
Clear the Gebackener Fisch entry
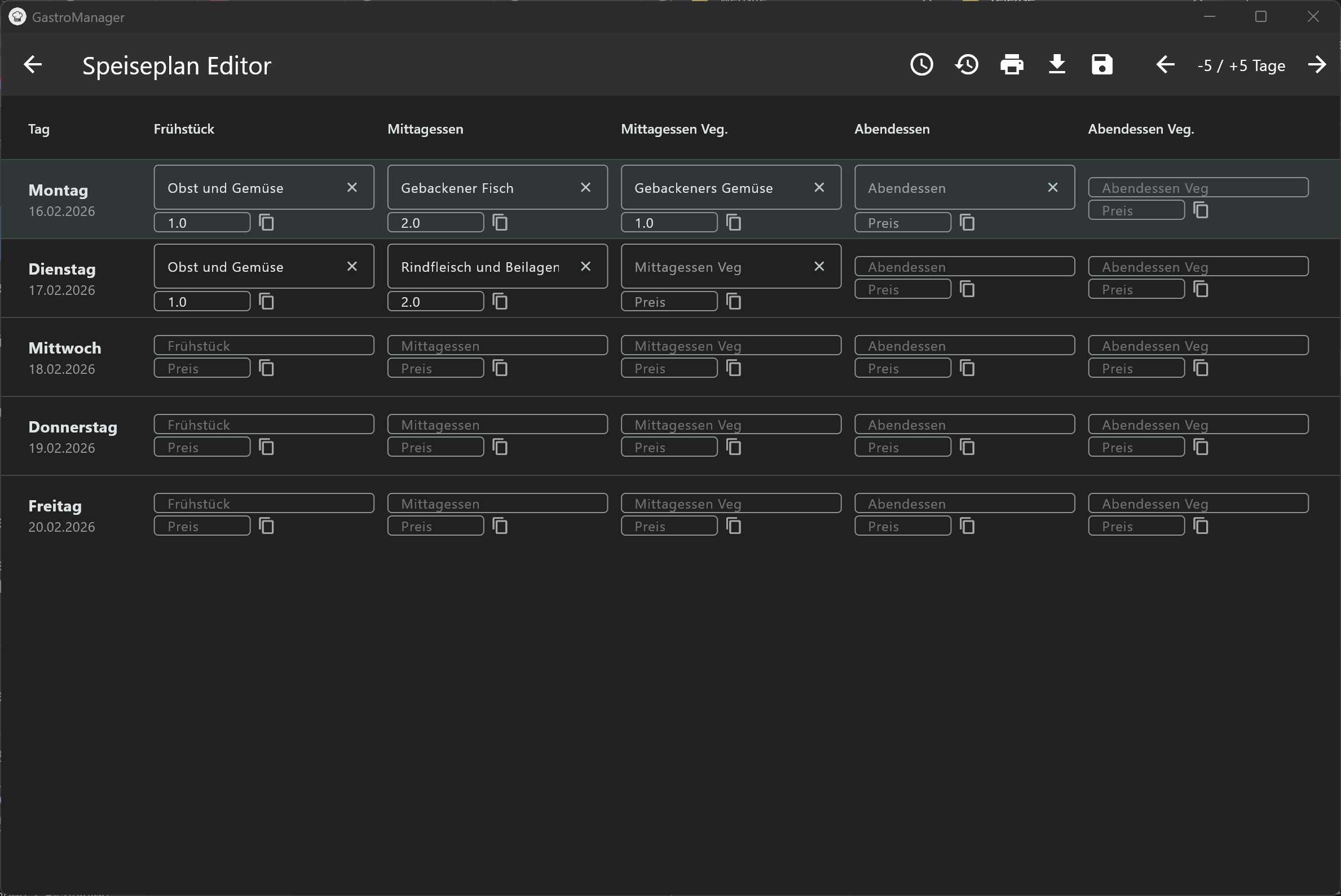[586, 187]
